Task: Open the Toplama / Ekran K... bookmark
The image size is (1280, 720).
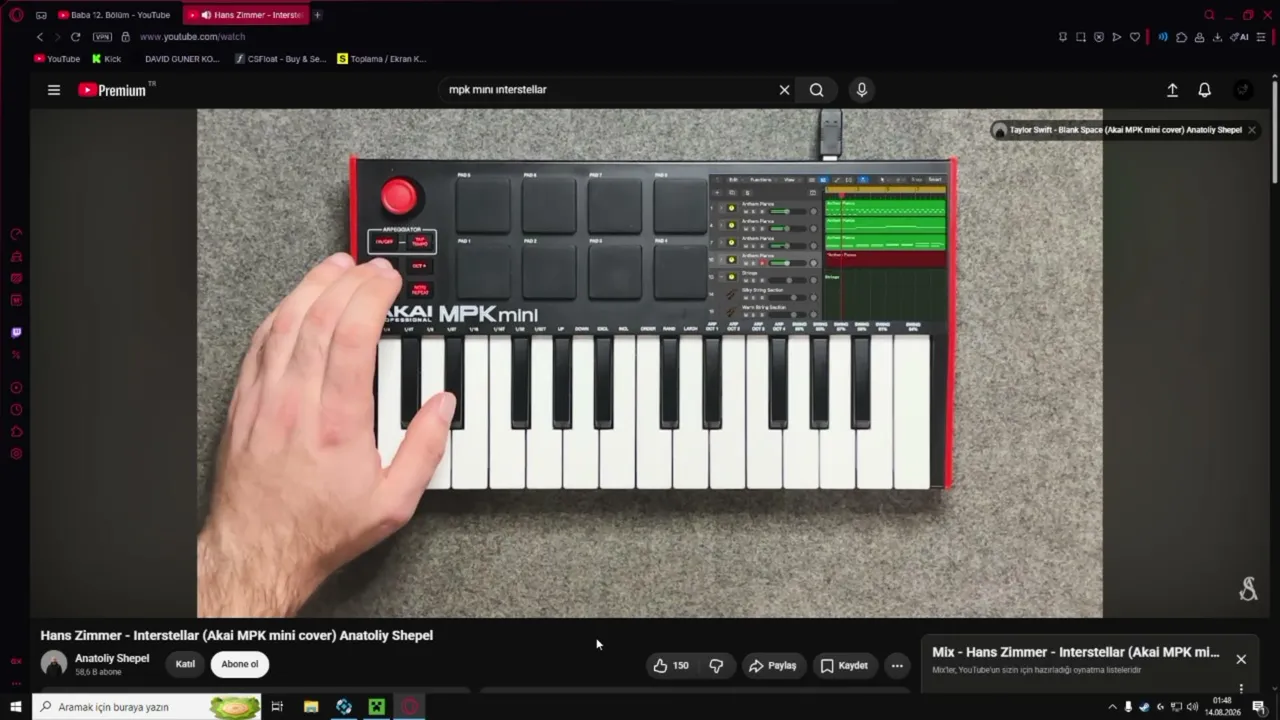Action: [382, 59]
